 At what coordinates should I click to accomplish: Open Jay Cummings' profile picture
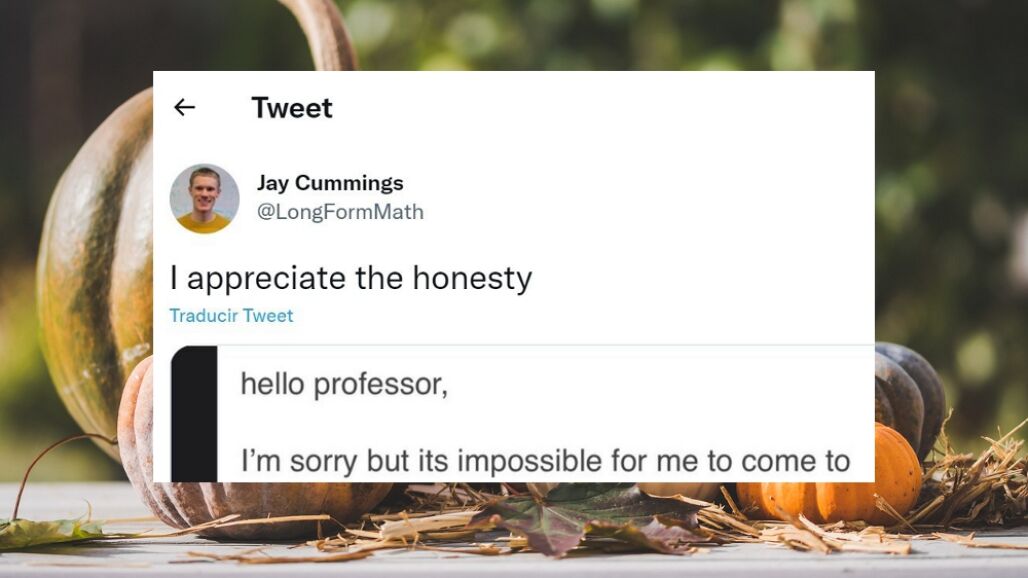pos(204,199)
